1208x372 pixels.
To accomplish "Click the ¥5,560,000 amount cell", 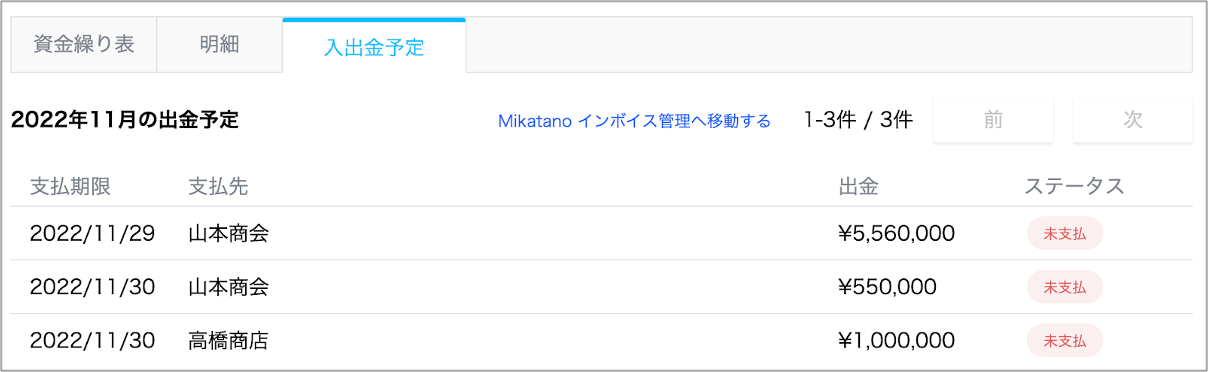I will 896,234.
